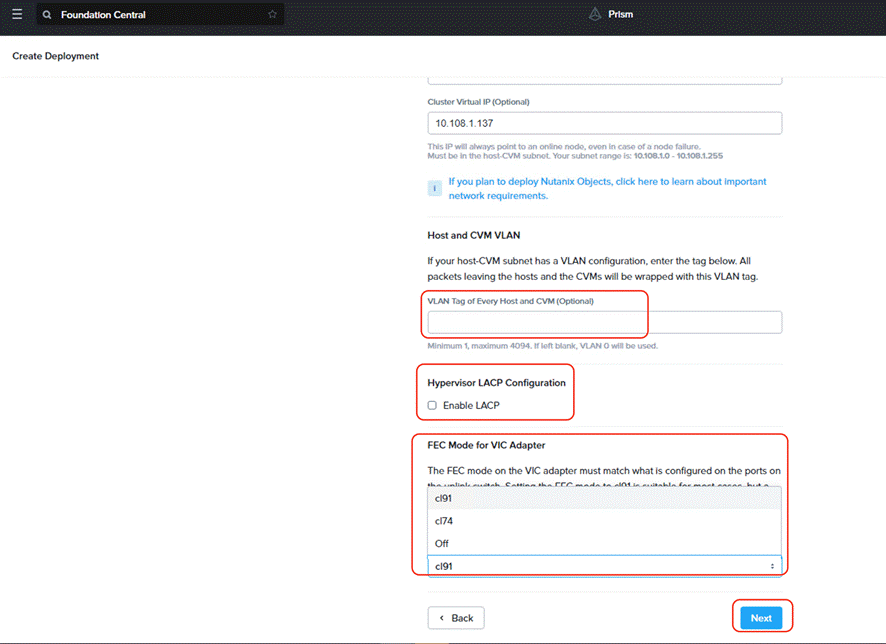886x644 pixels.
Task: Bookmark Foundation Central with the star icon
Action: point(272,14)
